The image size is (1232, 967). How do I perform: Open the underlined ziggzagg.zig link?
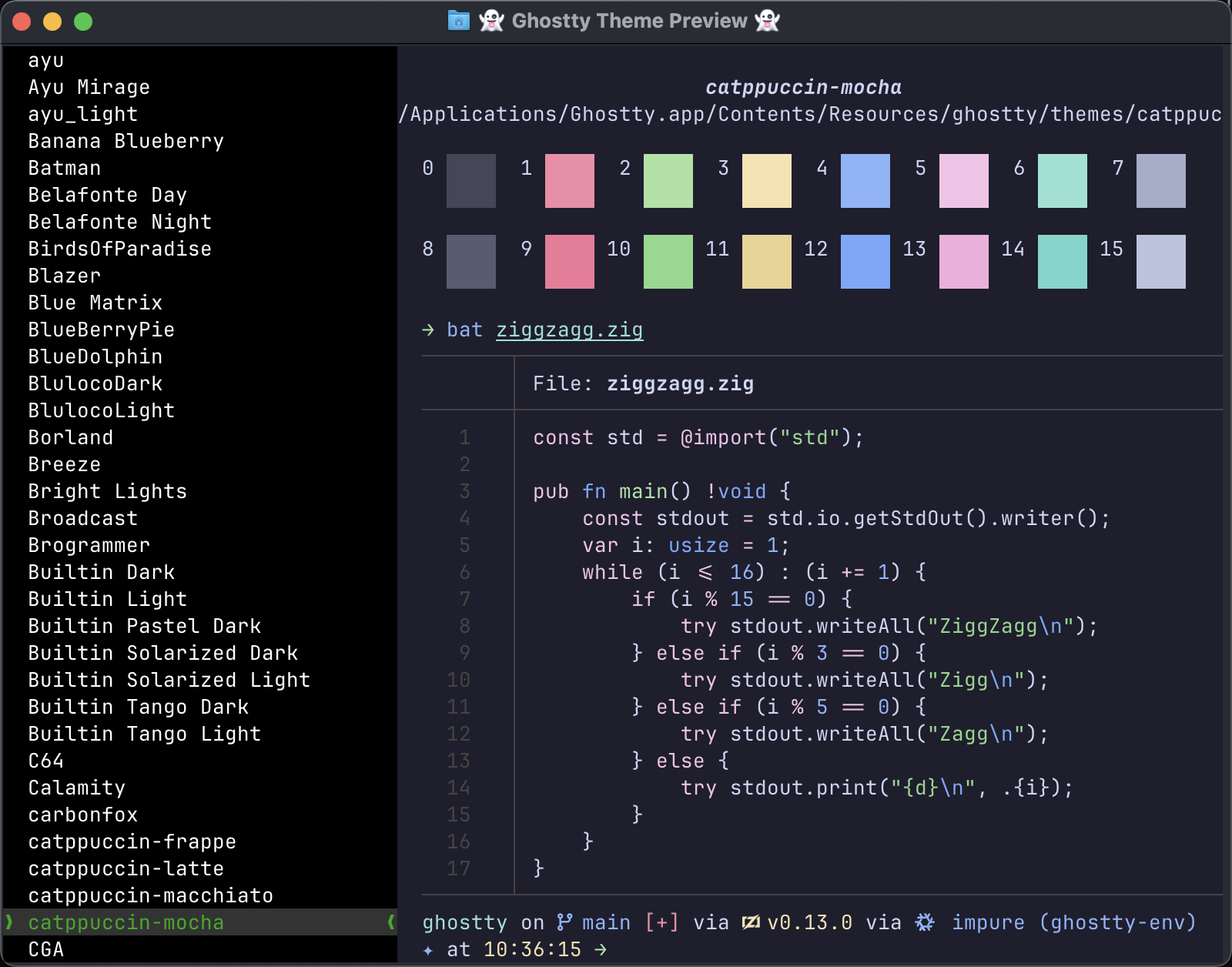[x=570, y=330]
